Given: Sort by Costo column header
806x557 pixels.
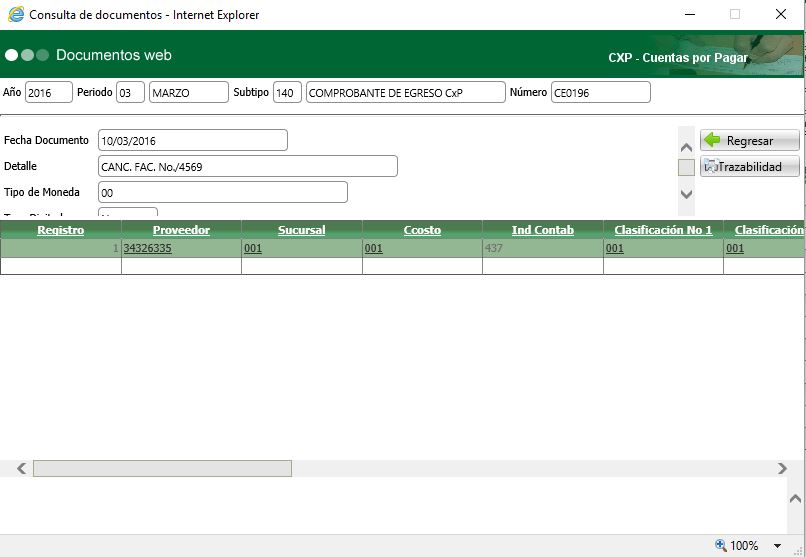Looking at the screenshot, I should 422,230.
